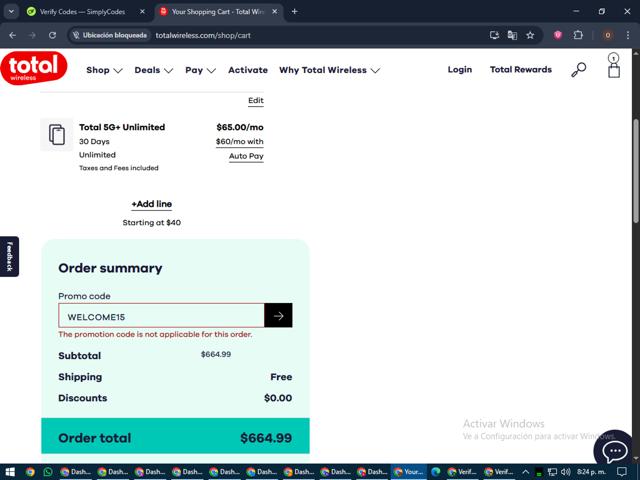Bookmark this page with the star icon
This screenshot has height=480, width=640.
coord(530,36)
